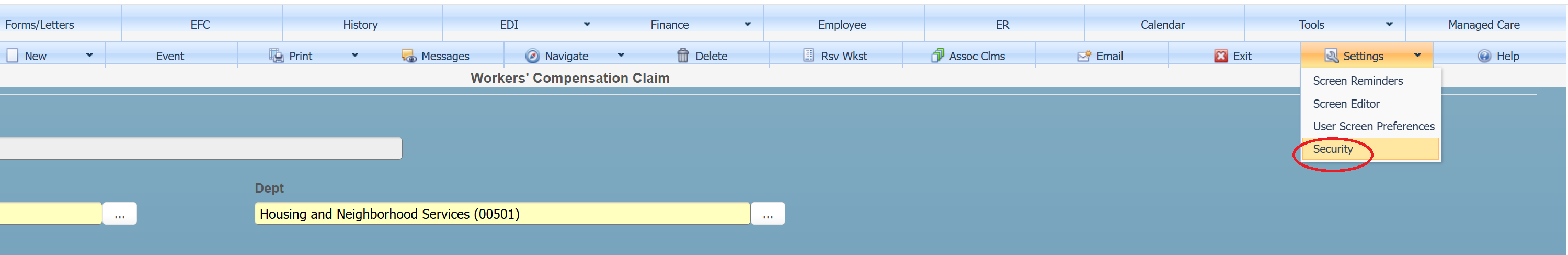Click the red Exit icon
This screenshot has width=1568, height=255.
(x=1220, y=56)
